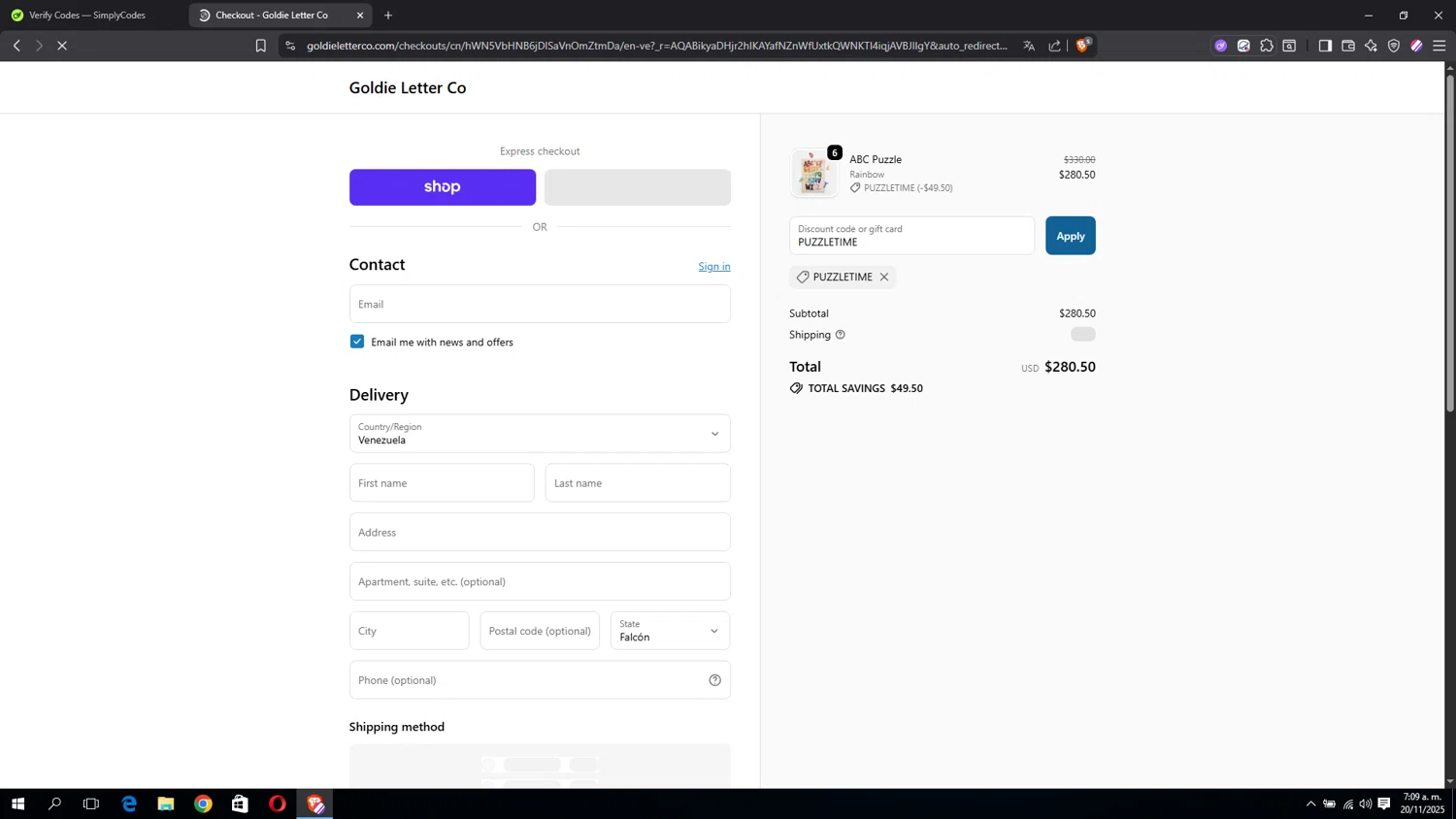Select the Checkout - Goldie Letter Co tab

pos(272,16)
